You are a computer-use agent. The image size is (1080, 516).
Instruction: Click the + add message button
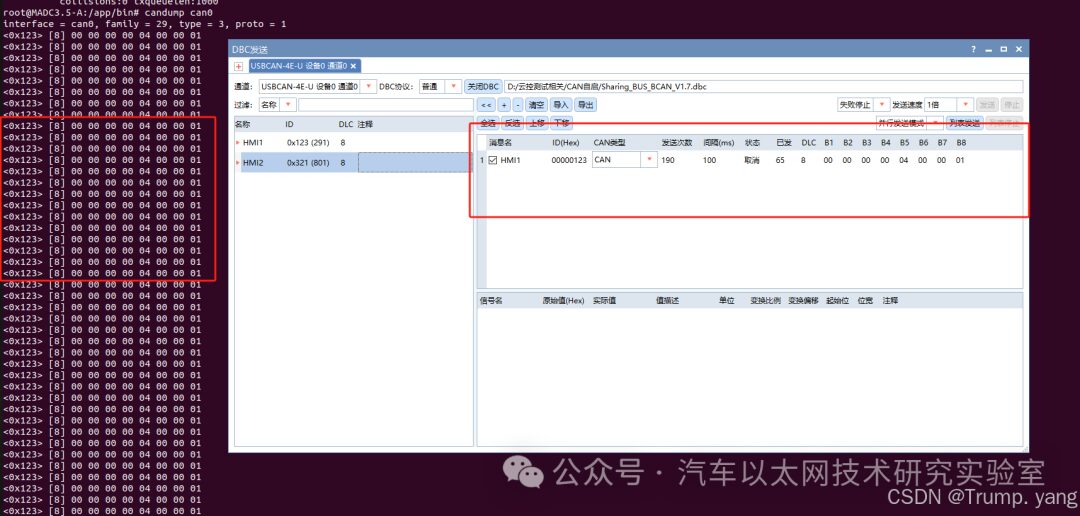pyautogui.click(x=503, y=105)
